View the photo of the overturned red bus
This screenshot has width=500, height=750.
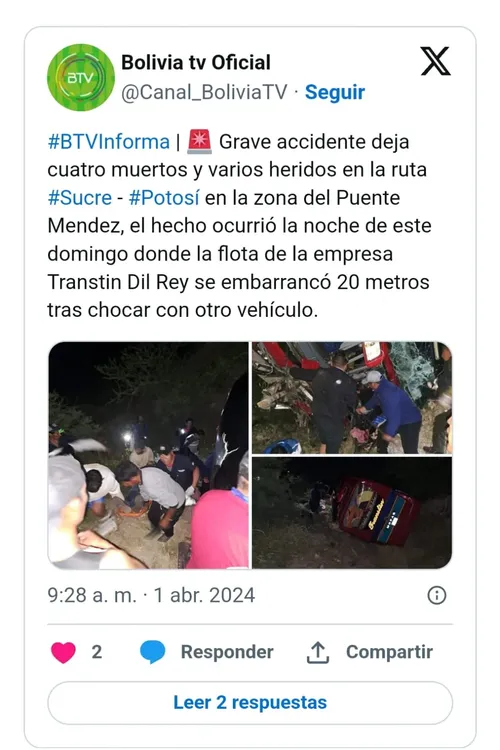click(x=352, y=513)
